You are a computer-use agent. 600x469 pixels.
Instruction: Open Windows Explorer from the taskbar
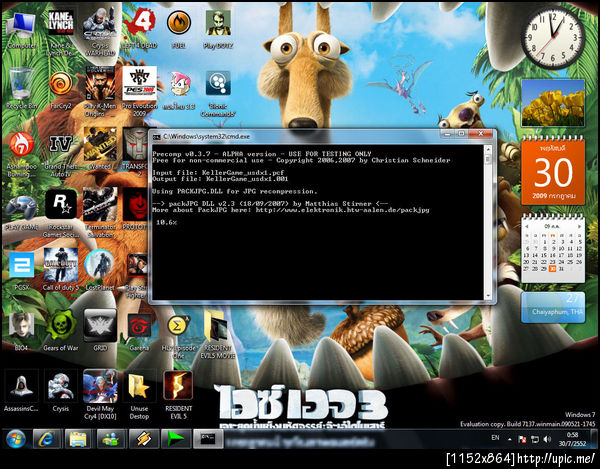[78, 439]
